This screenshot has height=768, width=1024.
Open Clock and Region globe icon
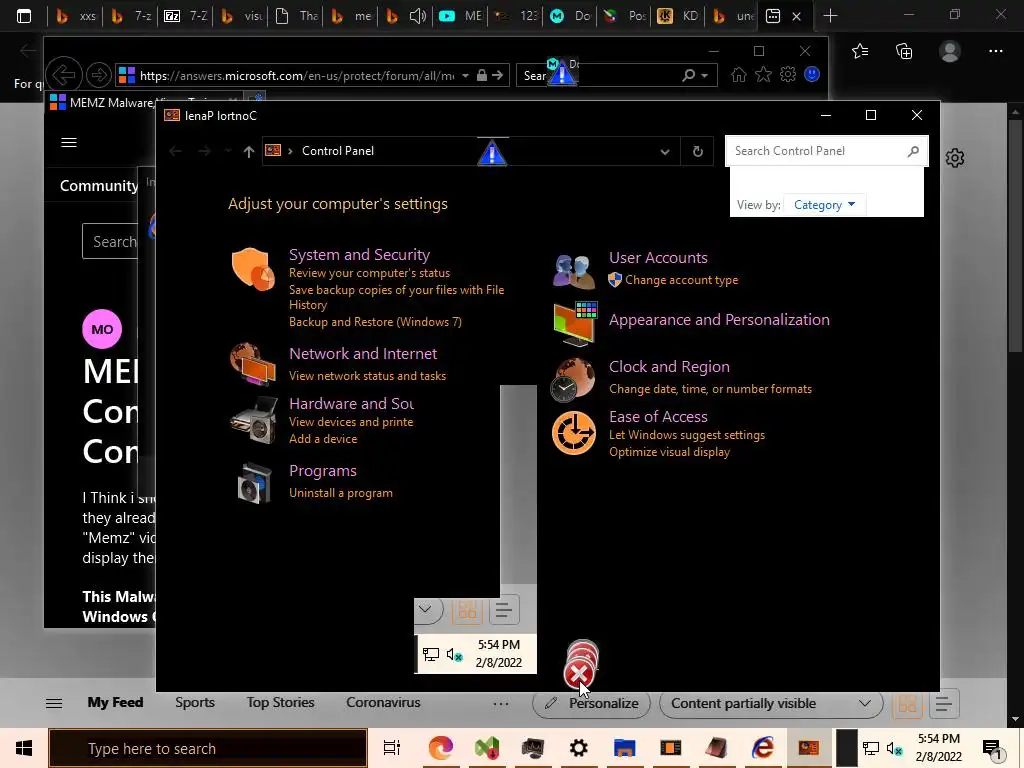572,379
